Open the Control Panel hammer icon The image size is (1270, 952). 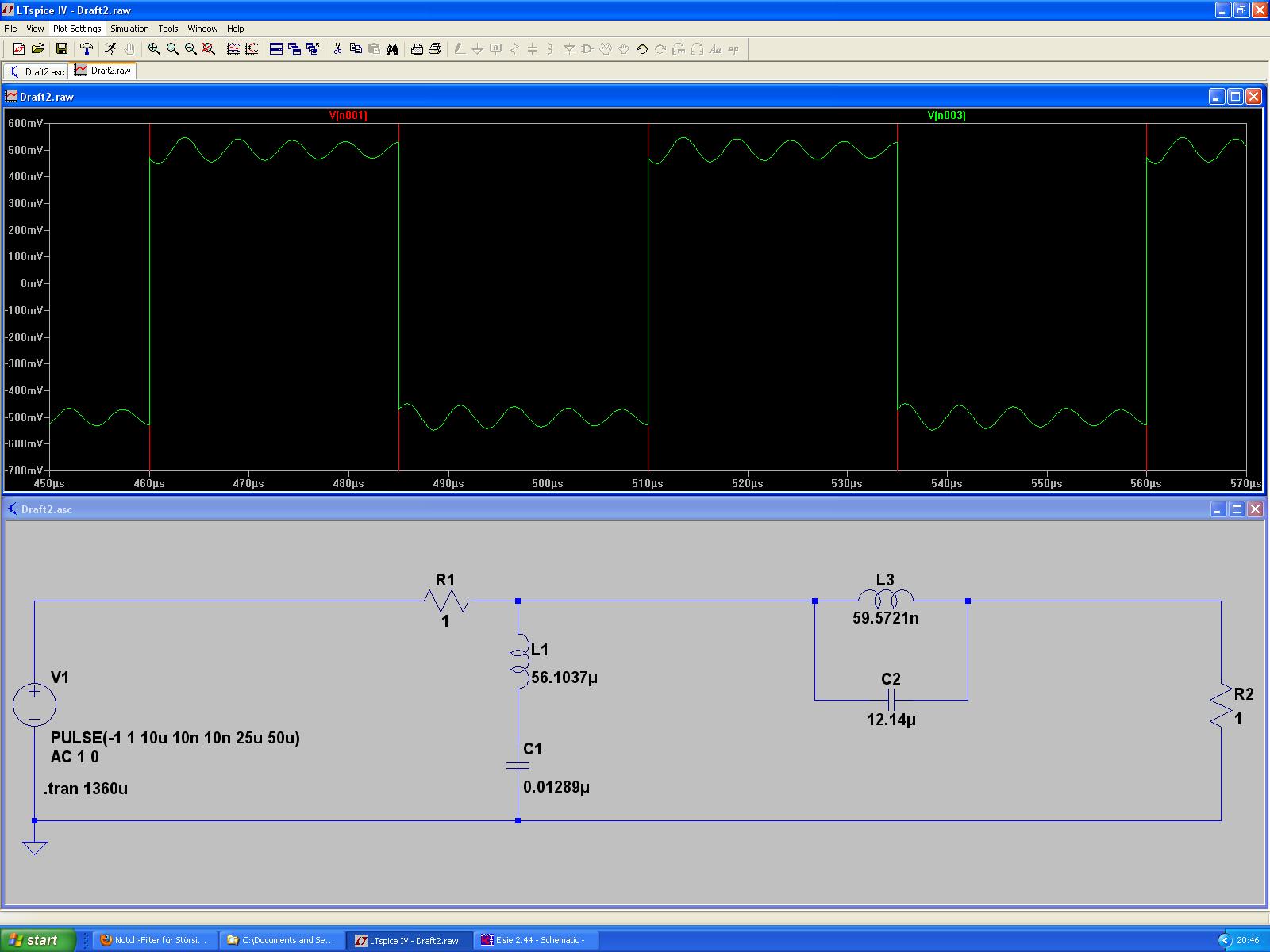pos(87,49)
